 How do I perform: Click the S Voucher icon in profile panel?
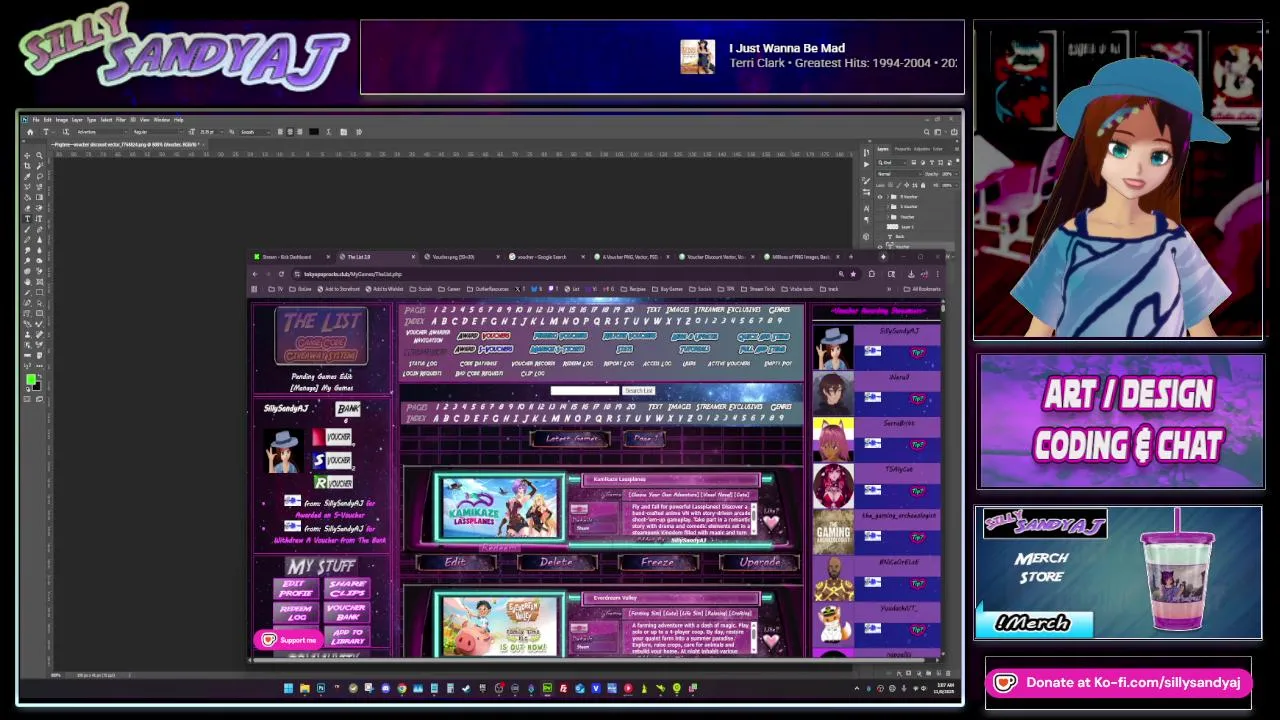pos(332,460)
